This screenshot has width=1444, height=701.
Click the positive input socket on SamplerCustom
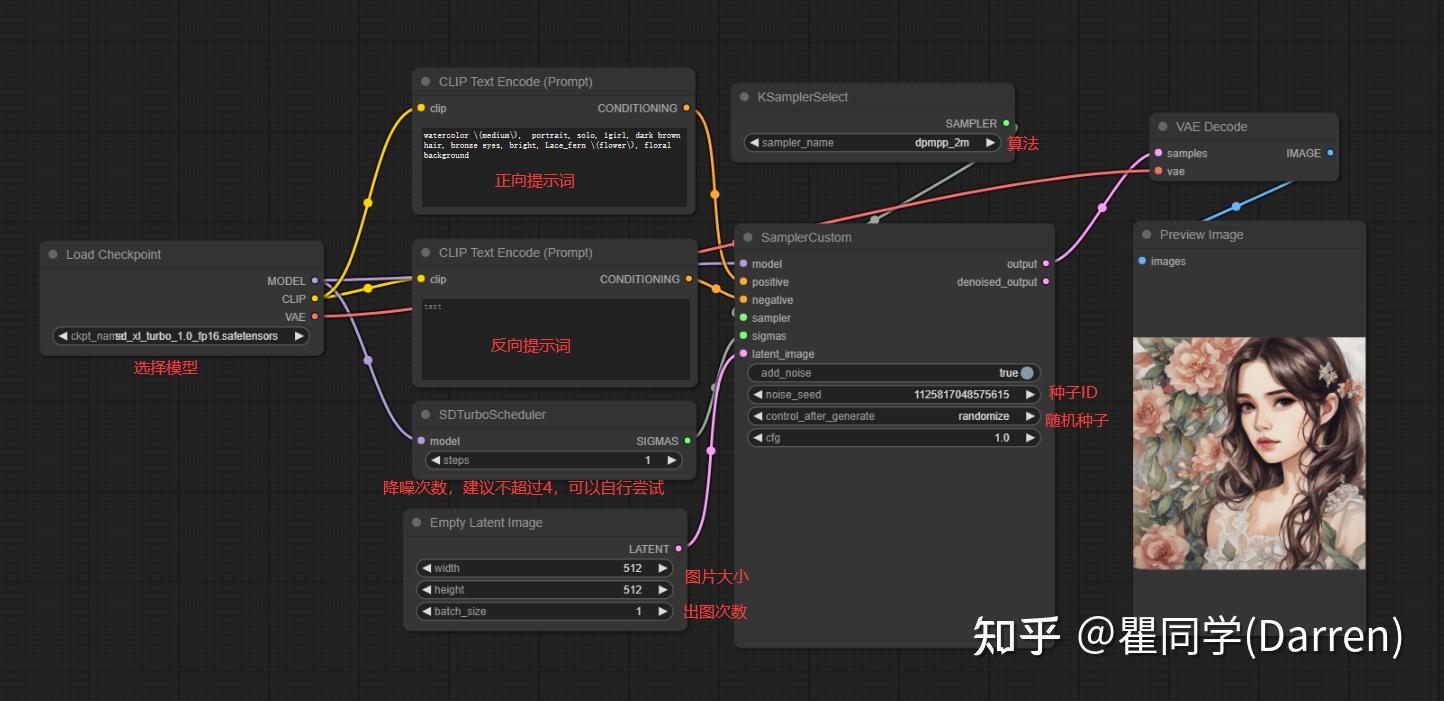click(x=743, y=282)
